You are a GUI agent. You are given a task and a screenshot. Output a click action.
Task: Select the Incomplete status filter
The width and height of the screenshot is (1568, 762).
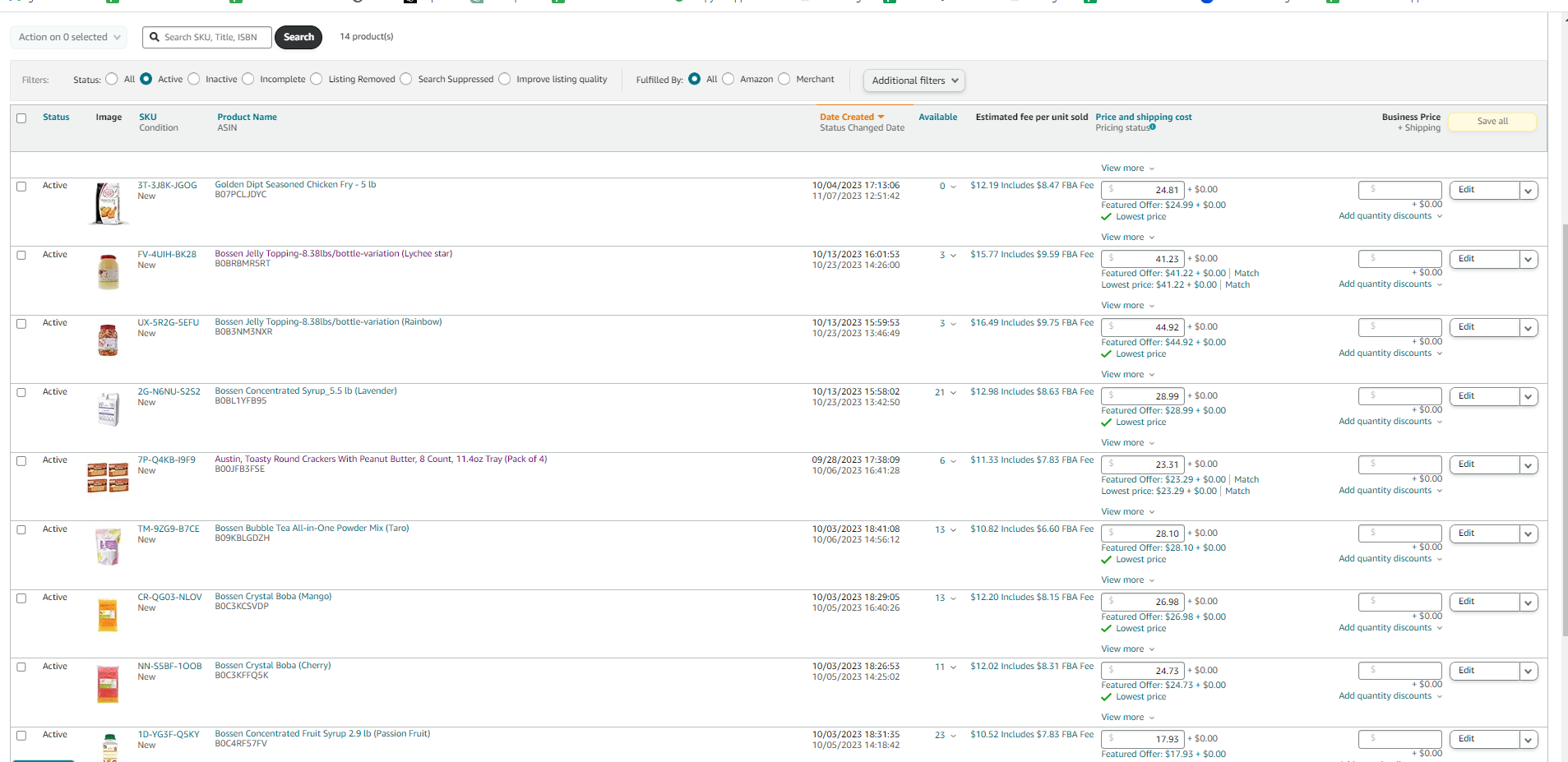tap(248, 79)
